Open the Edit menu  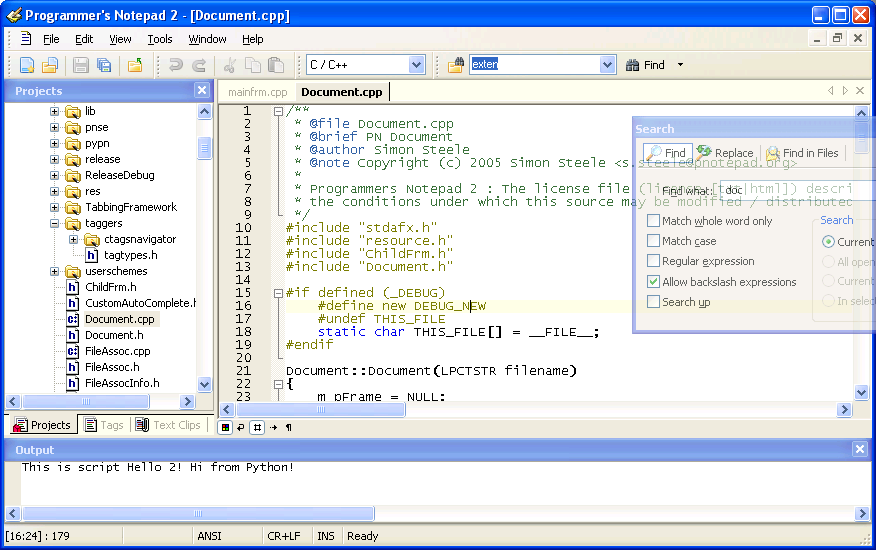click(x=84, y=39)
